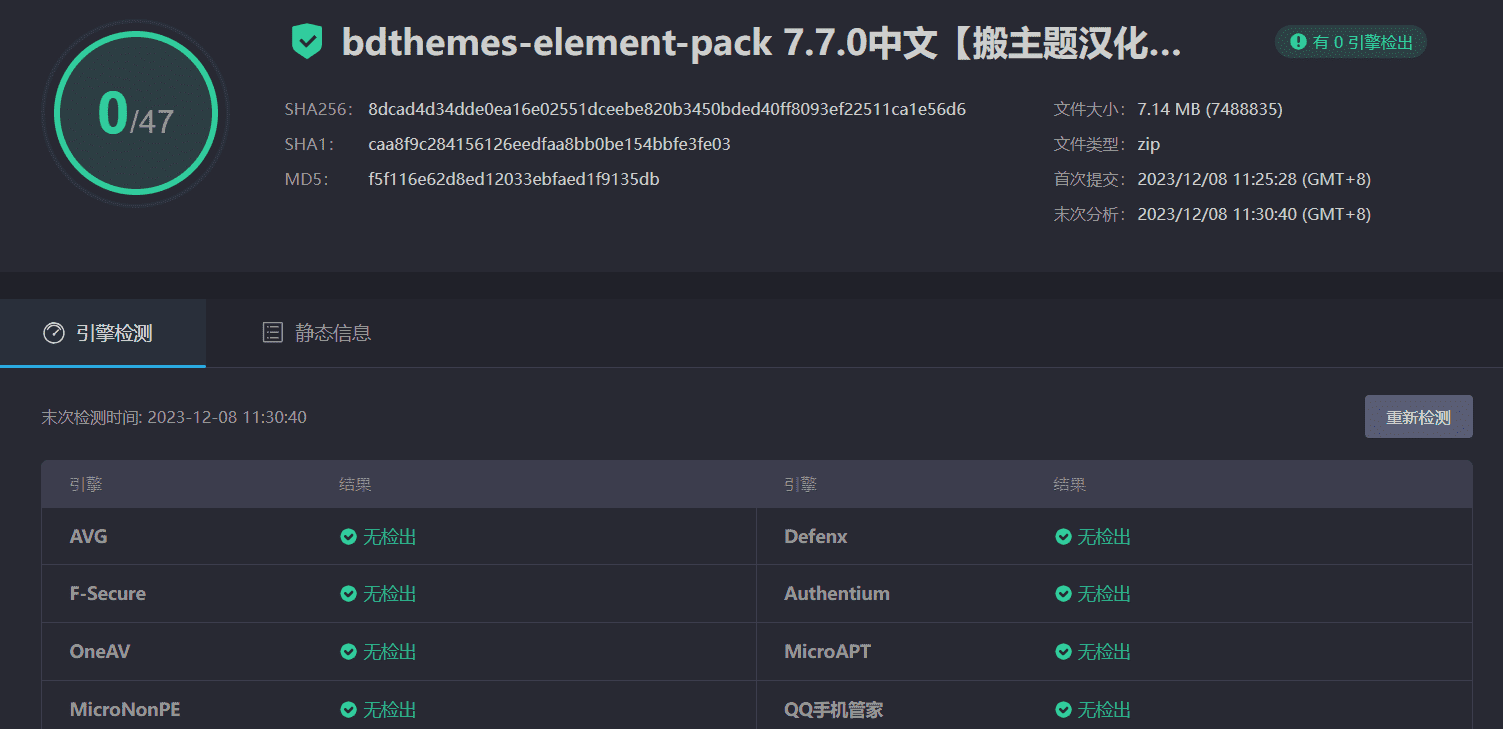This screenshot has height=729, width=1503.
Task: Click the green check icon in Authentium row
Action: pos(1063,594)
